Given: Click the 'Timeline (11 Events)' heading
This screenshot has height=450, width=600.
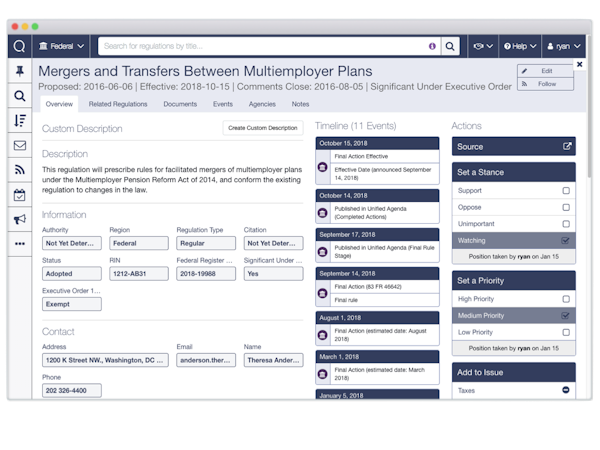Looking at the screenshot, I should [355, 126].
